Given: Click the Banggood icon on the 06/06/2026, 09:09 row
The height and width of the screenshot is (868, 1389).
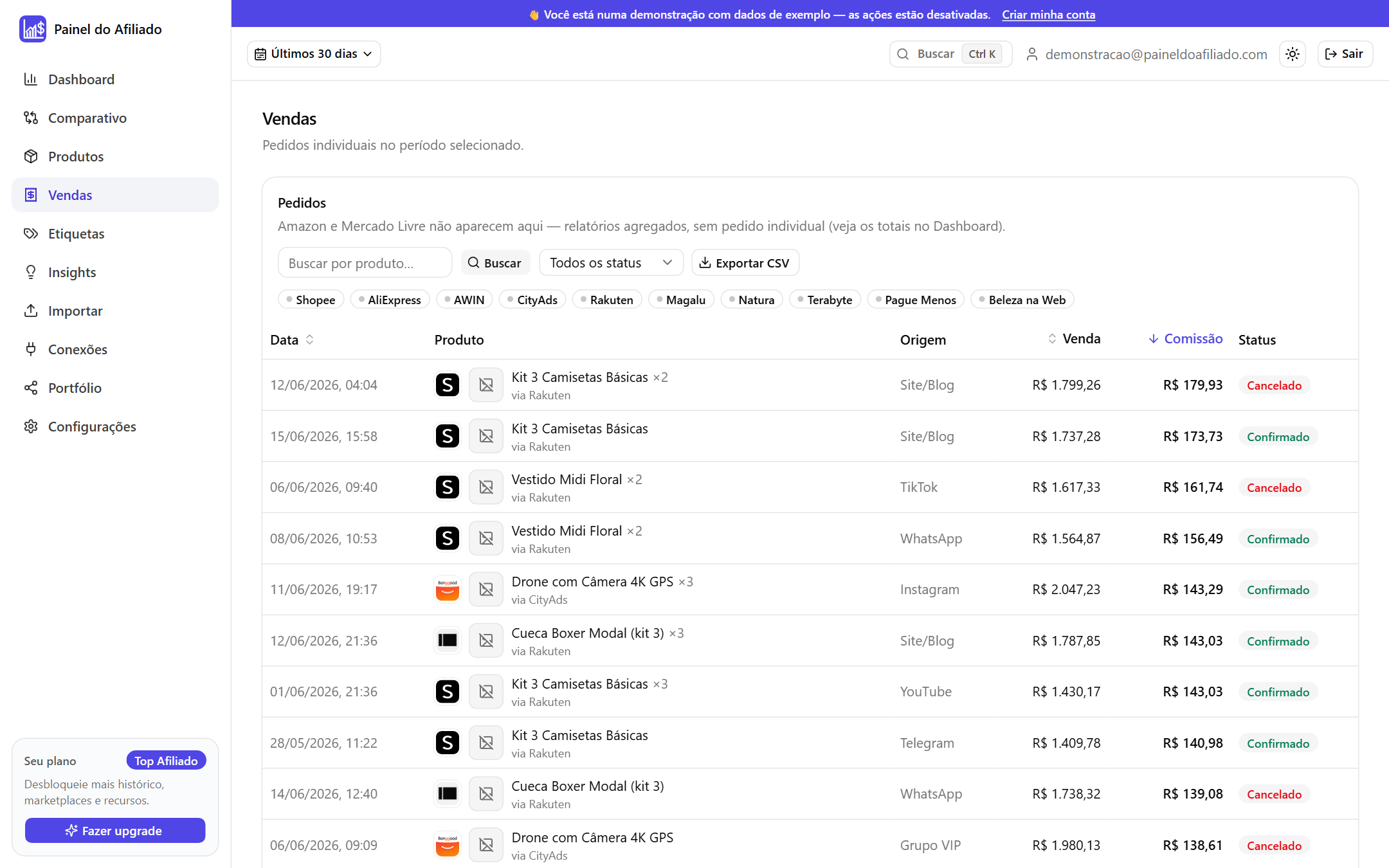Looking at the screenshot, I should pyautogui.click(x=448, y=845).
